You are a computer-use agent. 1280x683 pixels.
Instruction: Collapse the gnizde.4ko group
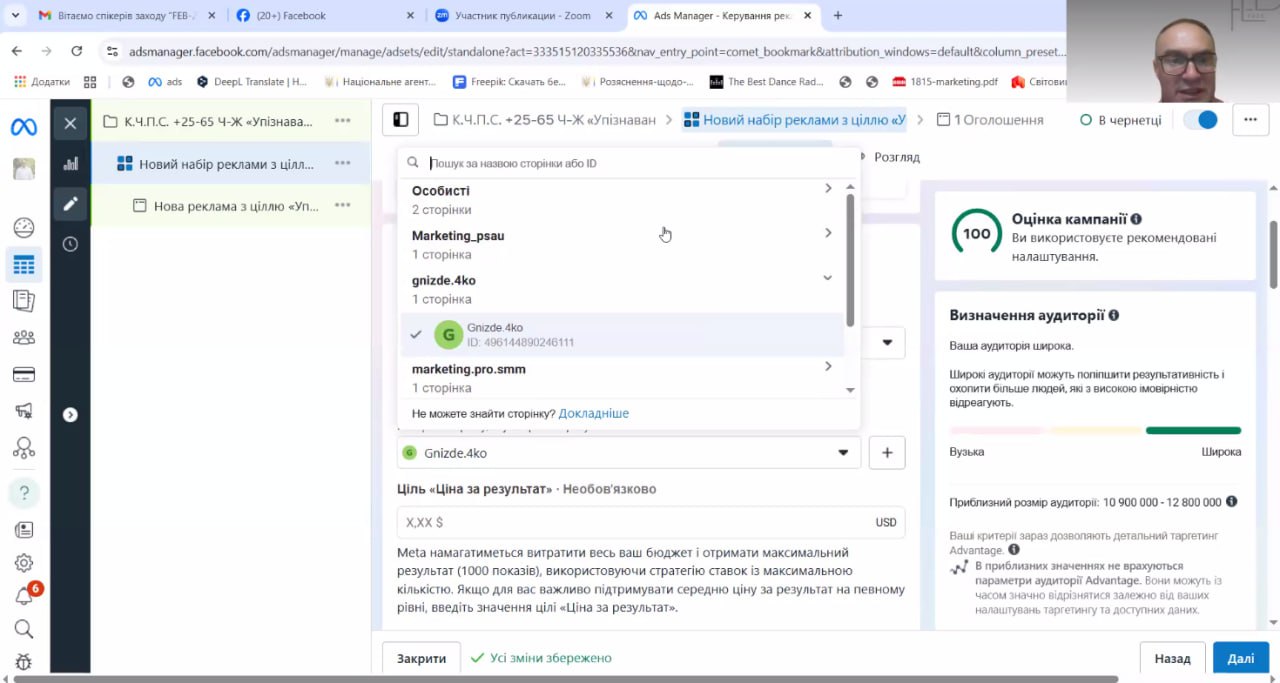pyautogui.click(x=827, y=279)
